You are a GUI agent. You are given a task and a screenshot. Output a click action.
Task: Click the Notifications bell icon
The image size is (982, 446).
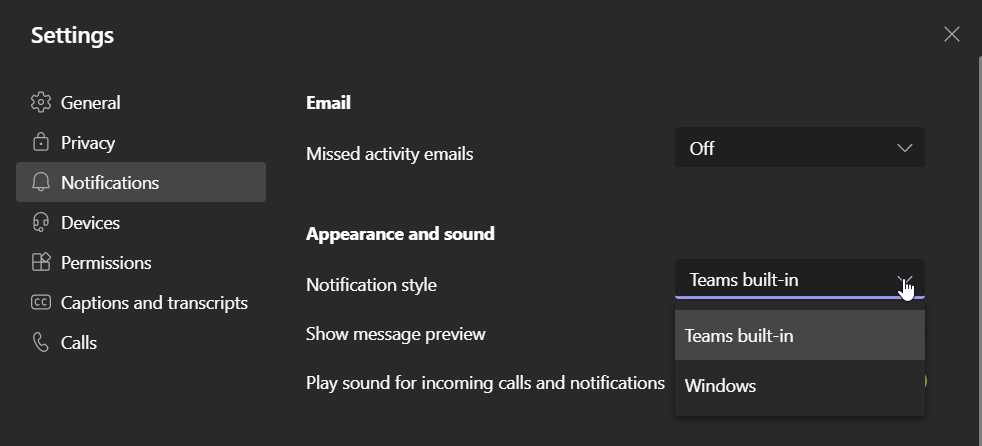click(x=41, y=182)
